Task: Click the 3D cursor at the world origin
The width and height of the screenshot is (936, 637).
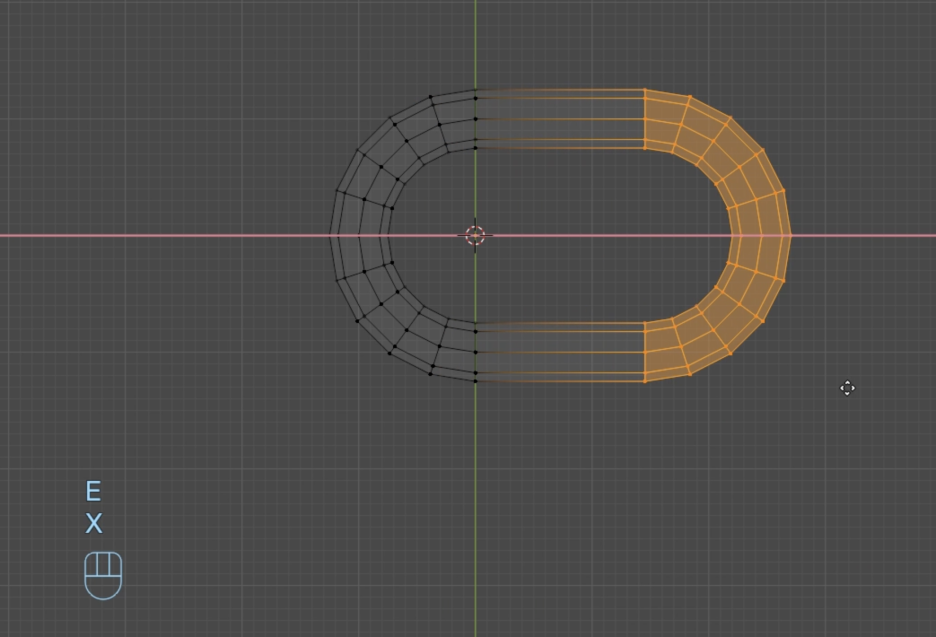Action: click(x=475, y=235)
